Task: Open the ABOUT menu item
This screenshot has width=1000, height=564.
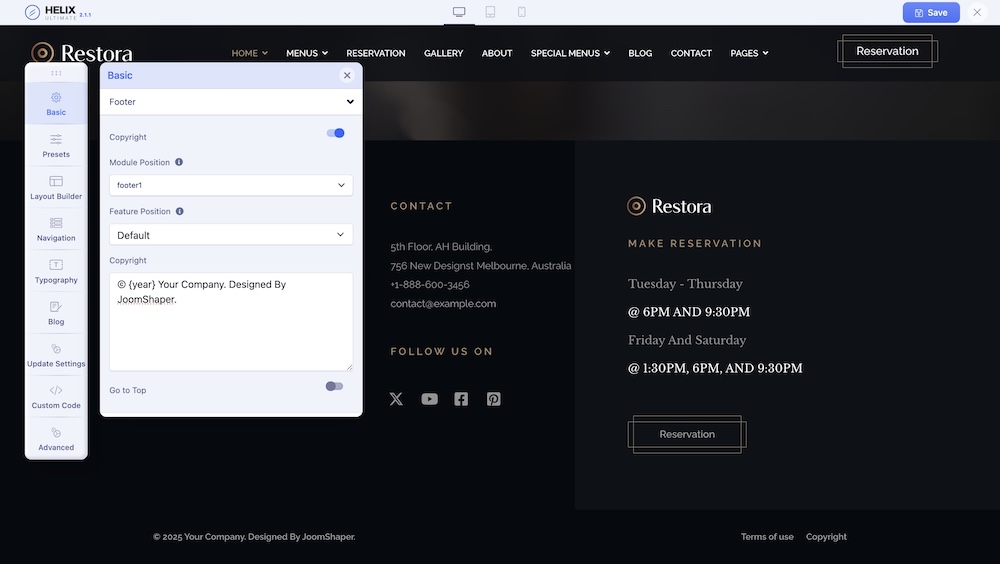Action: (497, 53)
